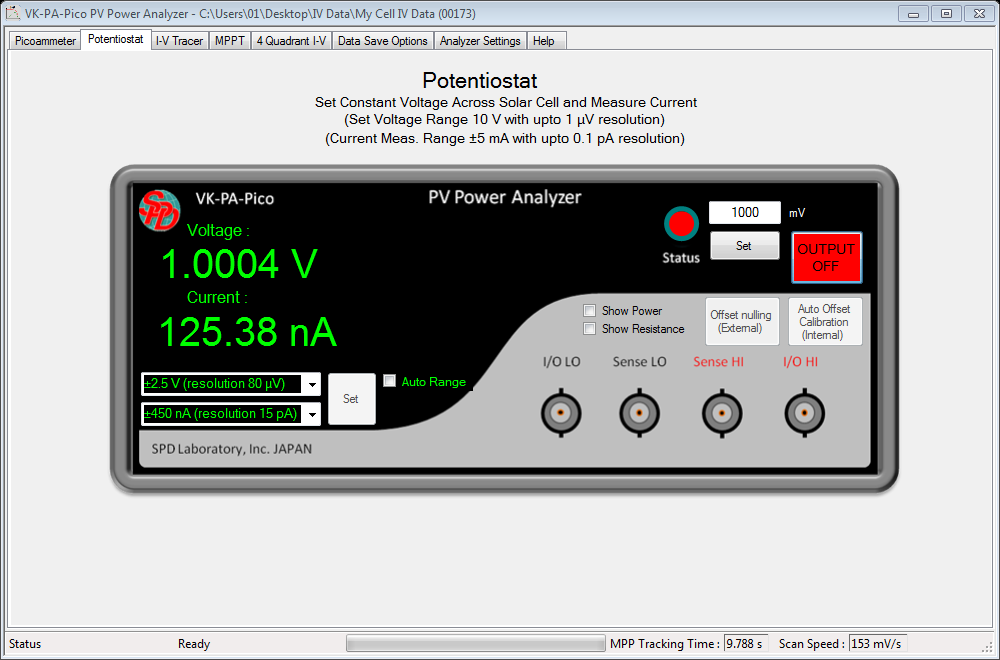Screen dimensions: 1000x660
Task: Select the Potentiostat tab
Action: pos(115,39)
